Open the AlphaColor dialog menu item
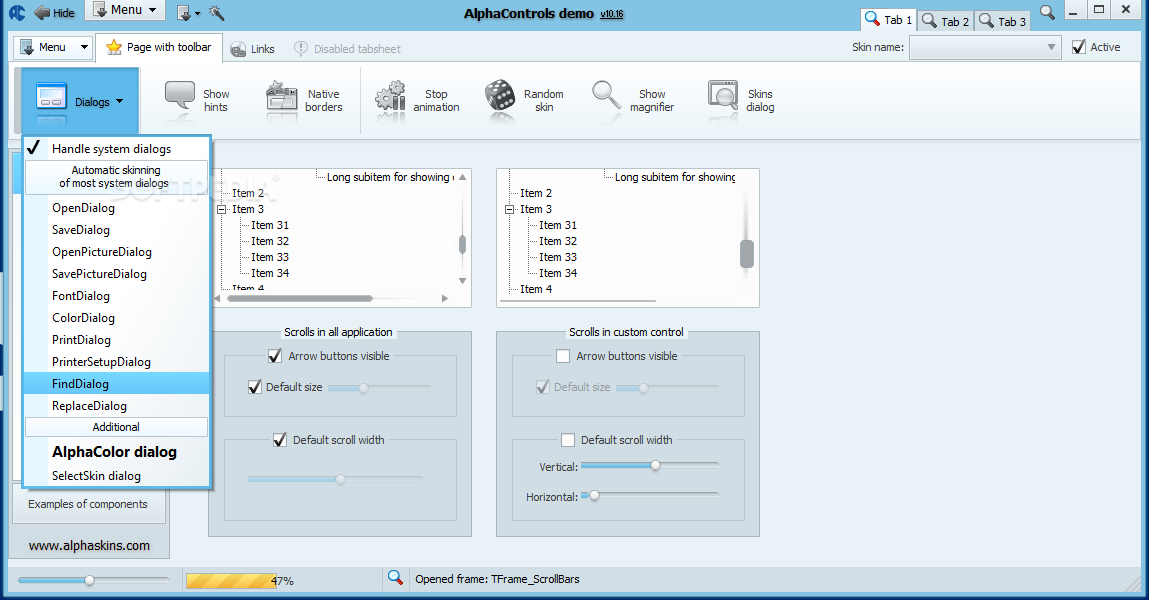 (117, 452)
